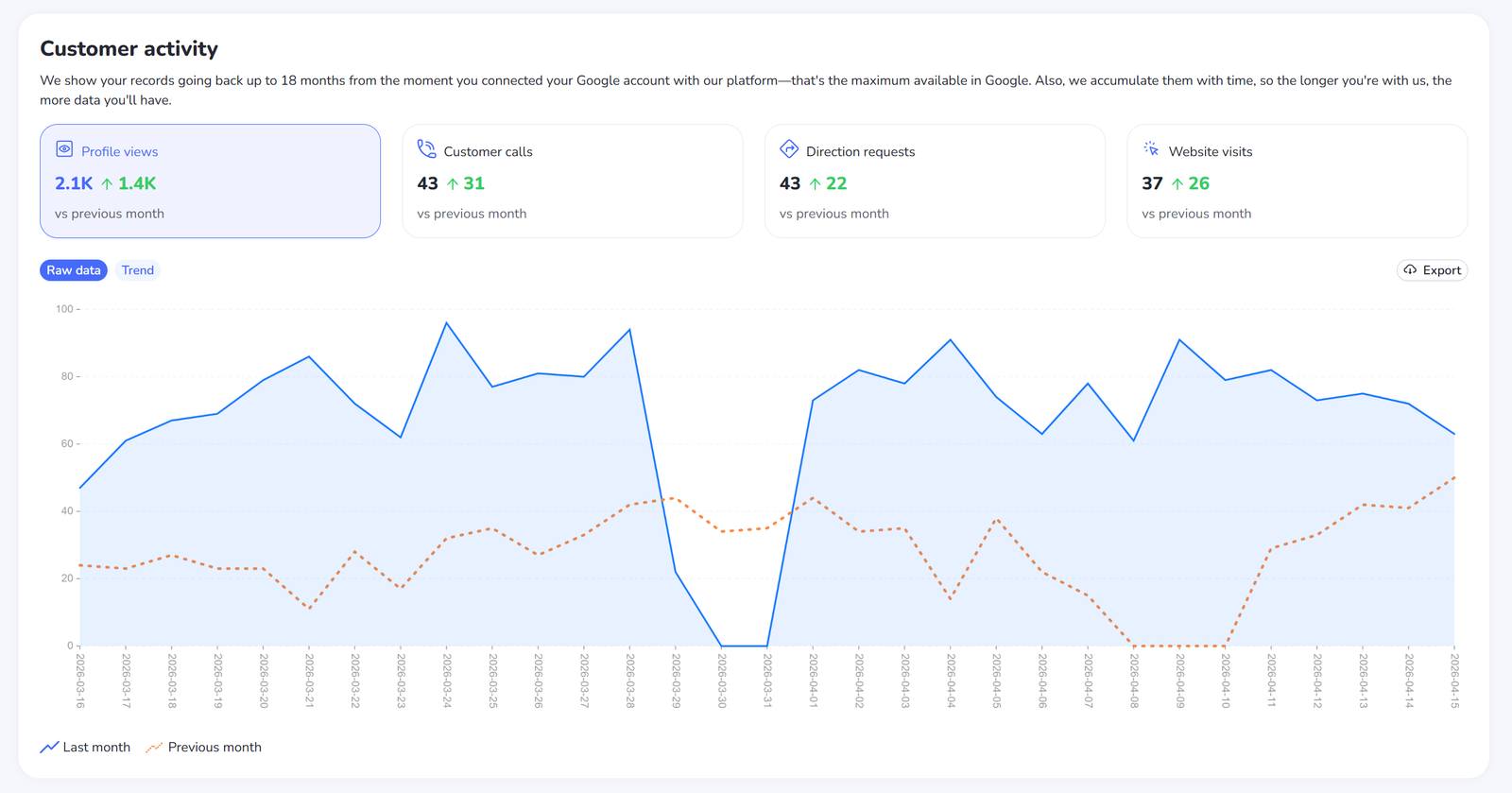Select the Website visits metric card
Viewport: 1512px width, 793px height.
coord(1297,181)
